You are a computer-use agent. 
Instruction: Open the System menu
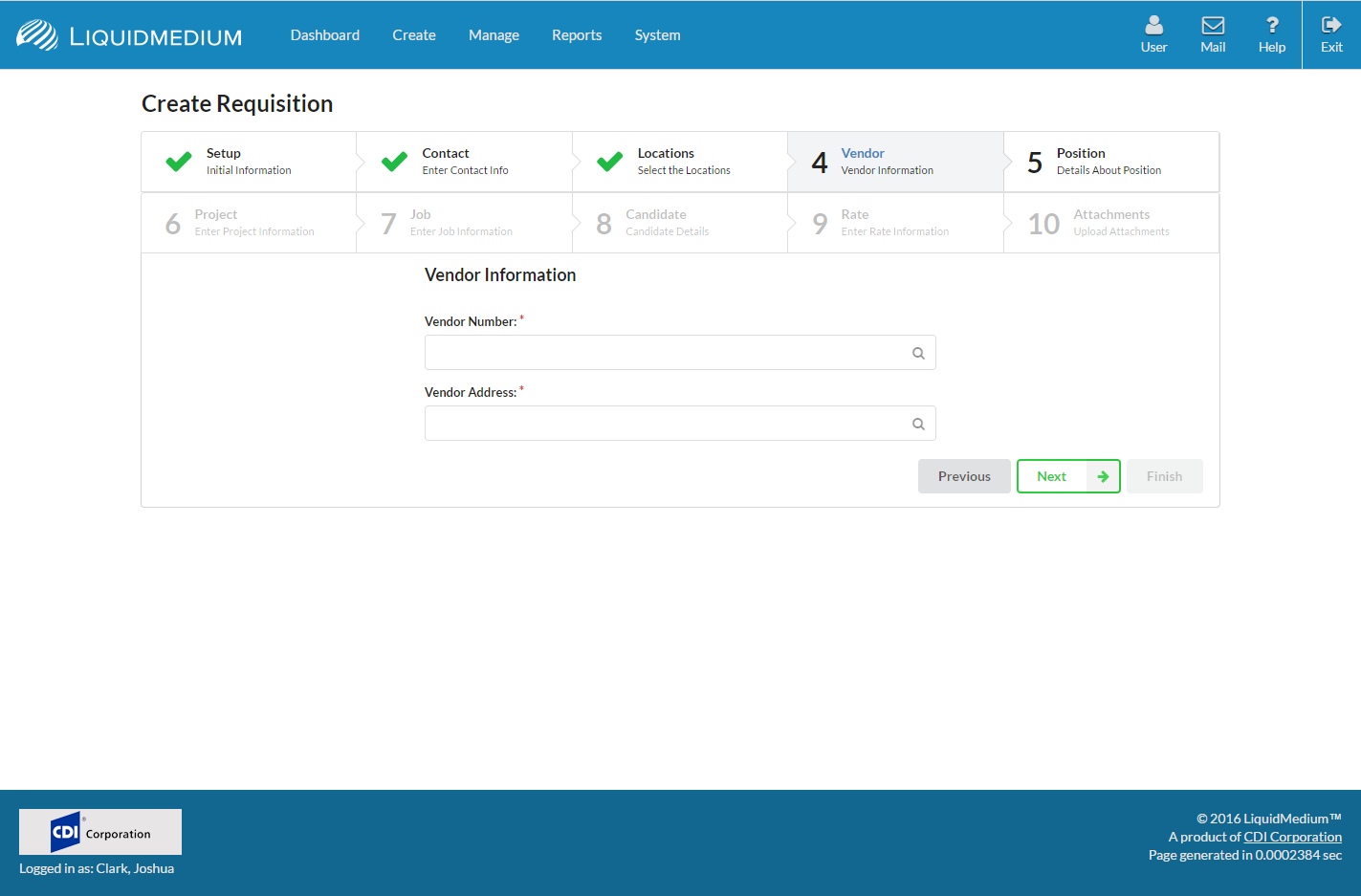pos(657,35)
